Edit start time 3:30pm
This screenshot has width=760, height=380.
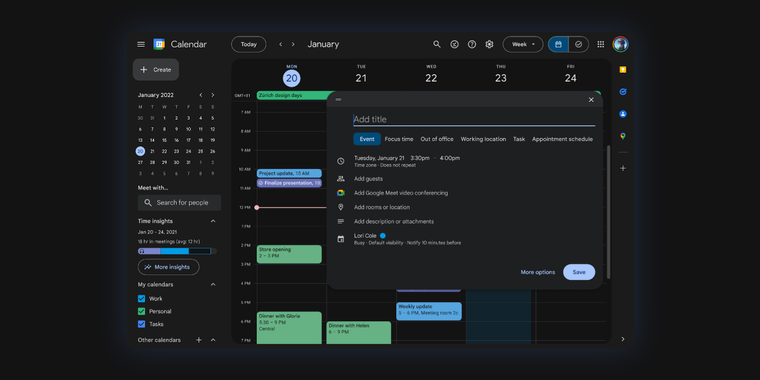420,158
